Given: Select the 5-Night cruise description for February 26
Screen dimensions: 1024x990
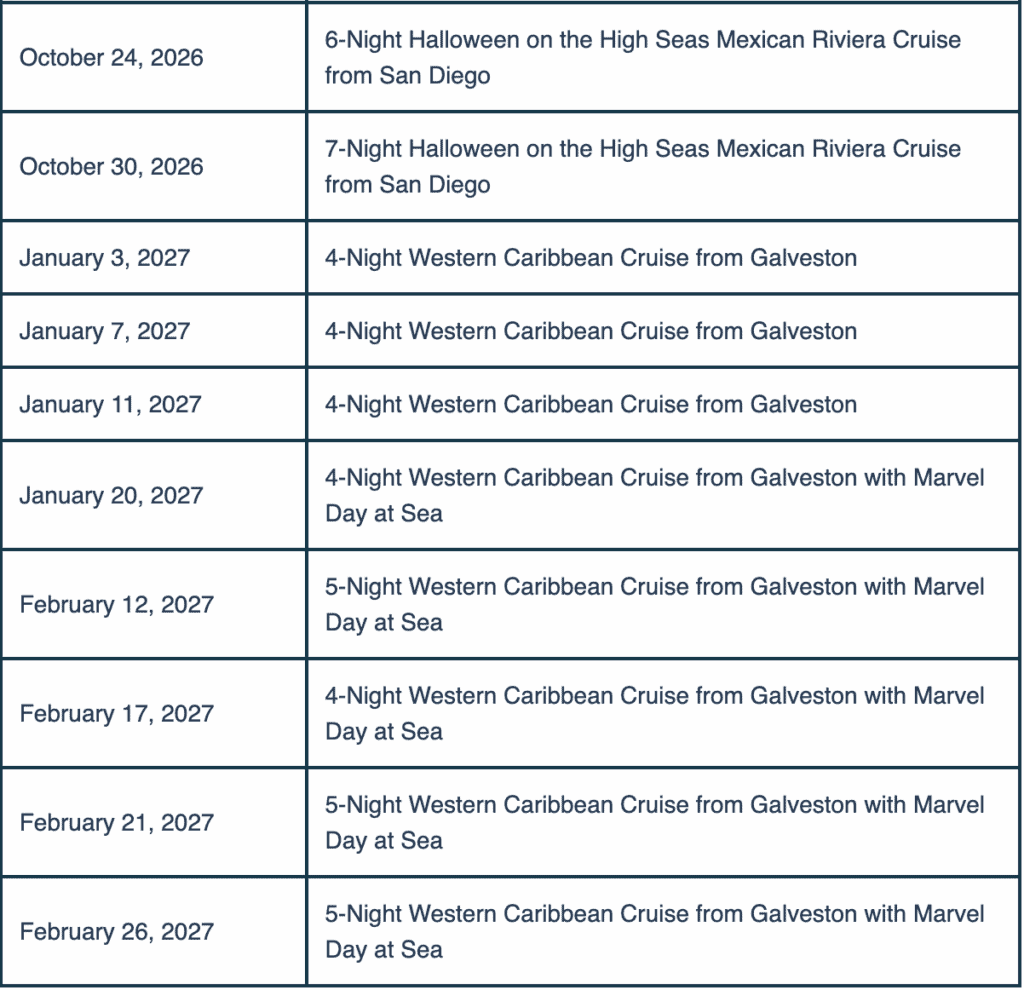Looking at the screenshot, I should coord(654,931).
